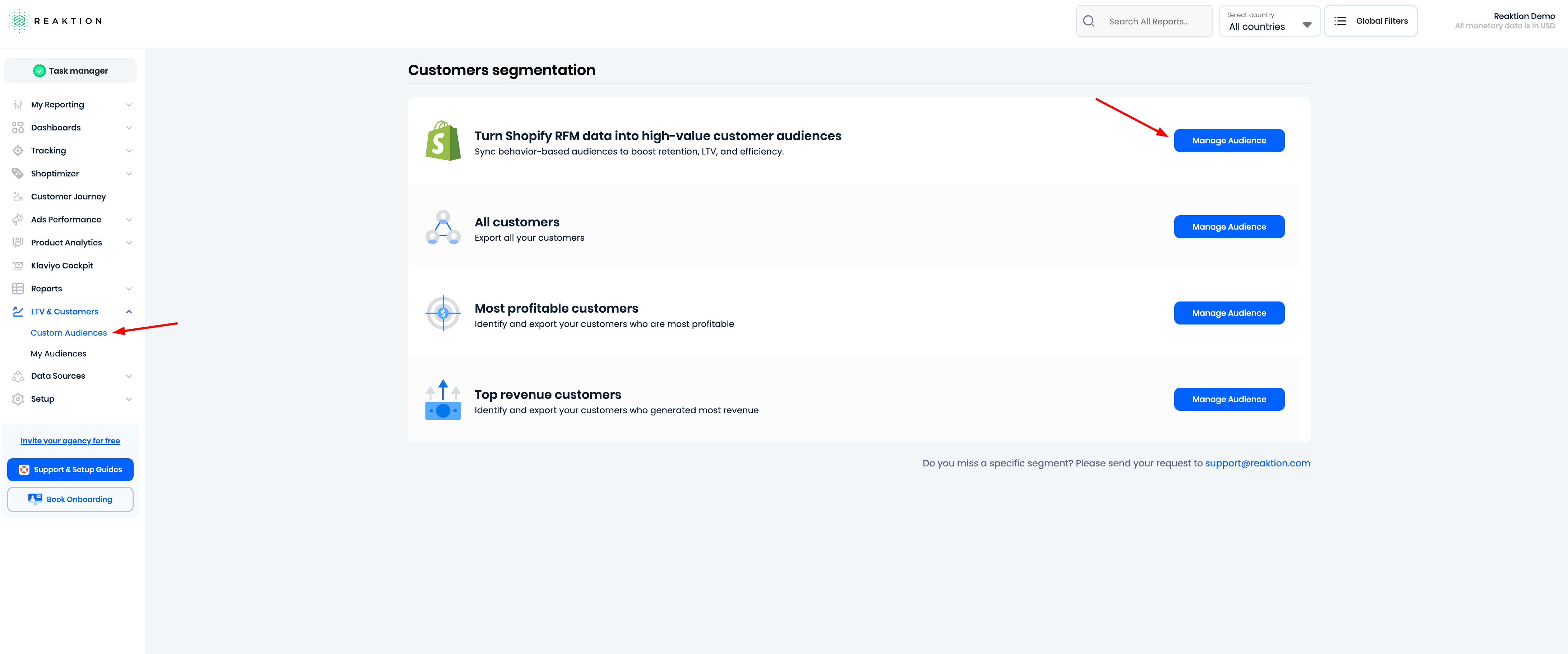Viewport: 1568px width, 654px height.
Task: Click the Klaviyo Cockpit sidebar icon
Action: click(18, 266)
